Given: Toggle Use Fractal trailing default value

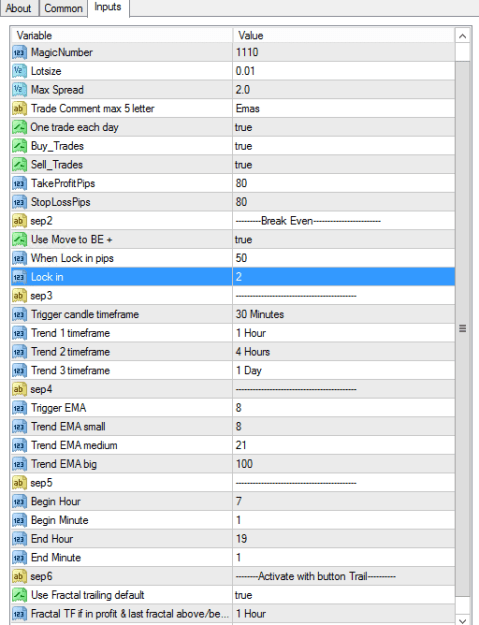Looking at the screenshot, I should 344,595.
